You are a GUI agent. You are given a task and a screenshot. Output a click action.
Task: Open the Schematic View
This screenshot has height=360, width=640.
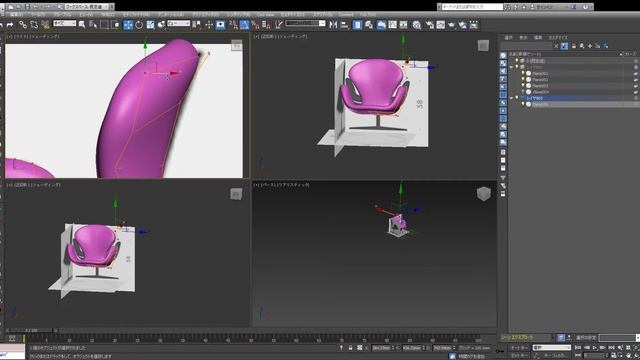point(404,25)
